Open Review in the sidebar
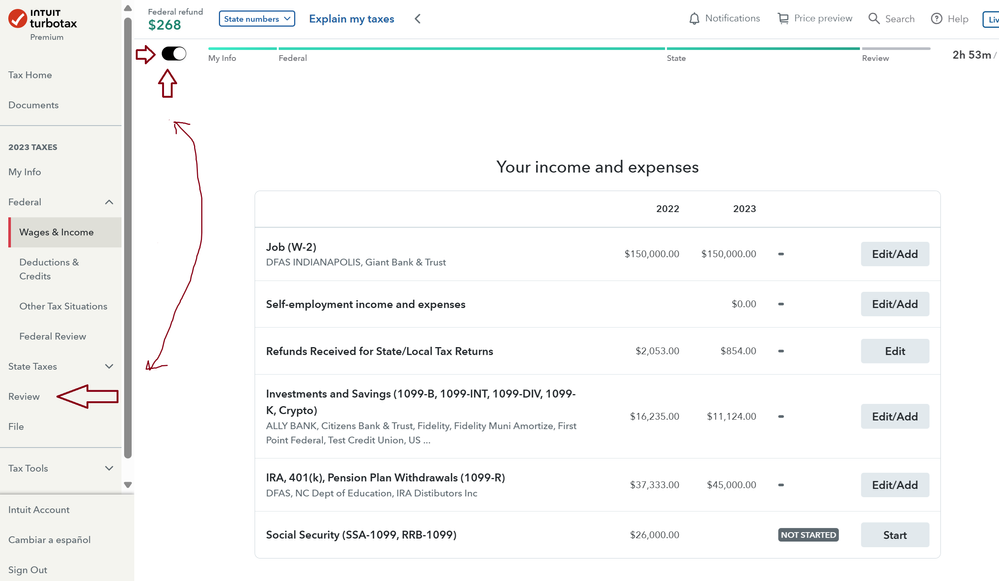This screenshot has height=581, width=999. 24,396
